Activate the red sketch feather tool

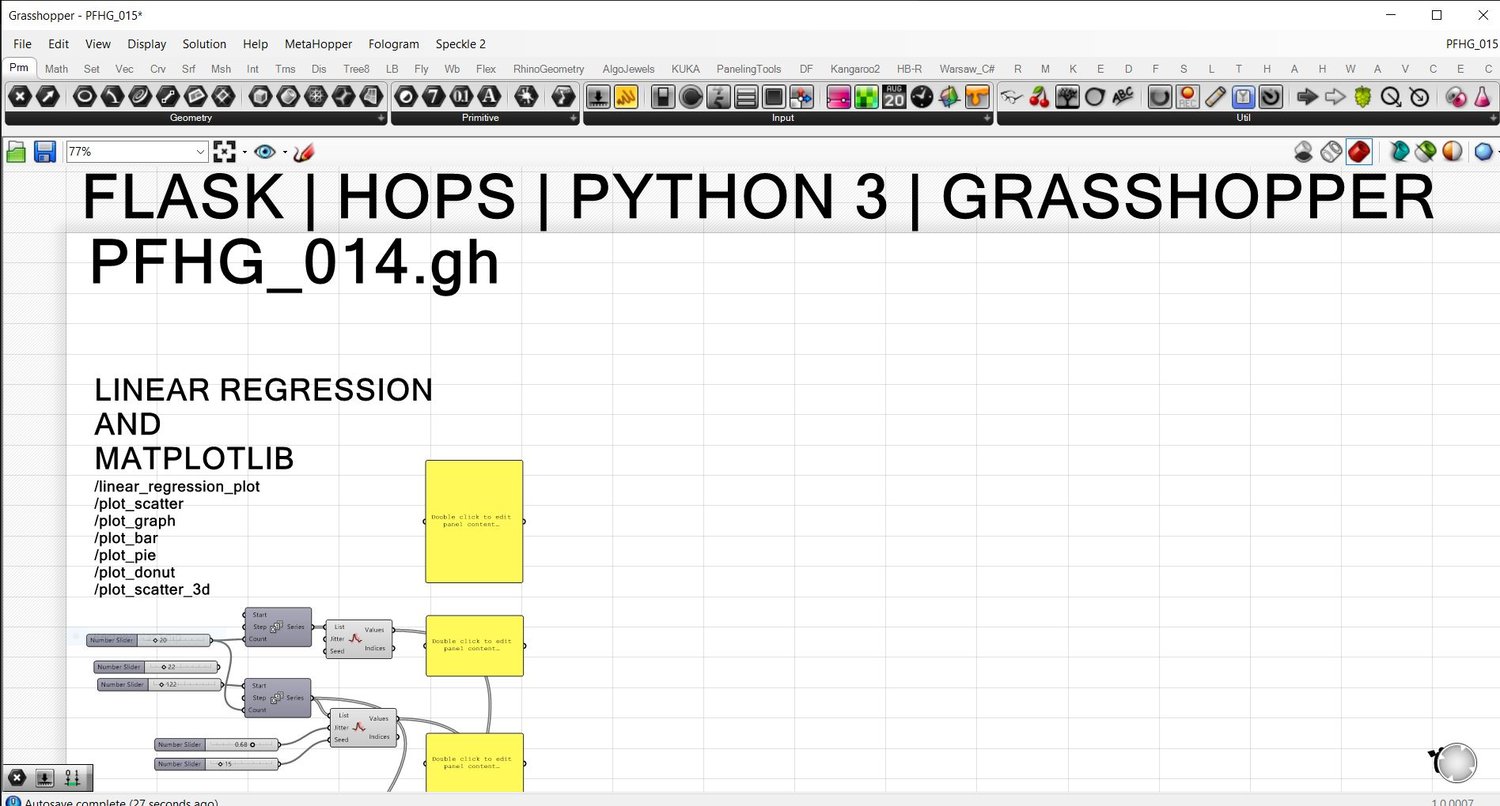point(304,152)
